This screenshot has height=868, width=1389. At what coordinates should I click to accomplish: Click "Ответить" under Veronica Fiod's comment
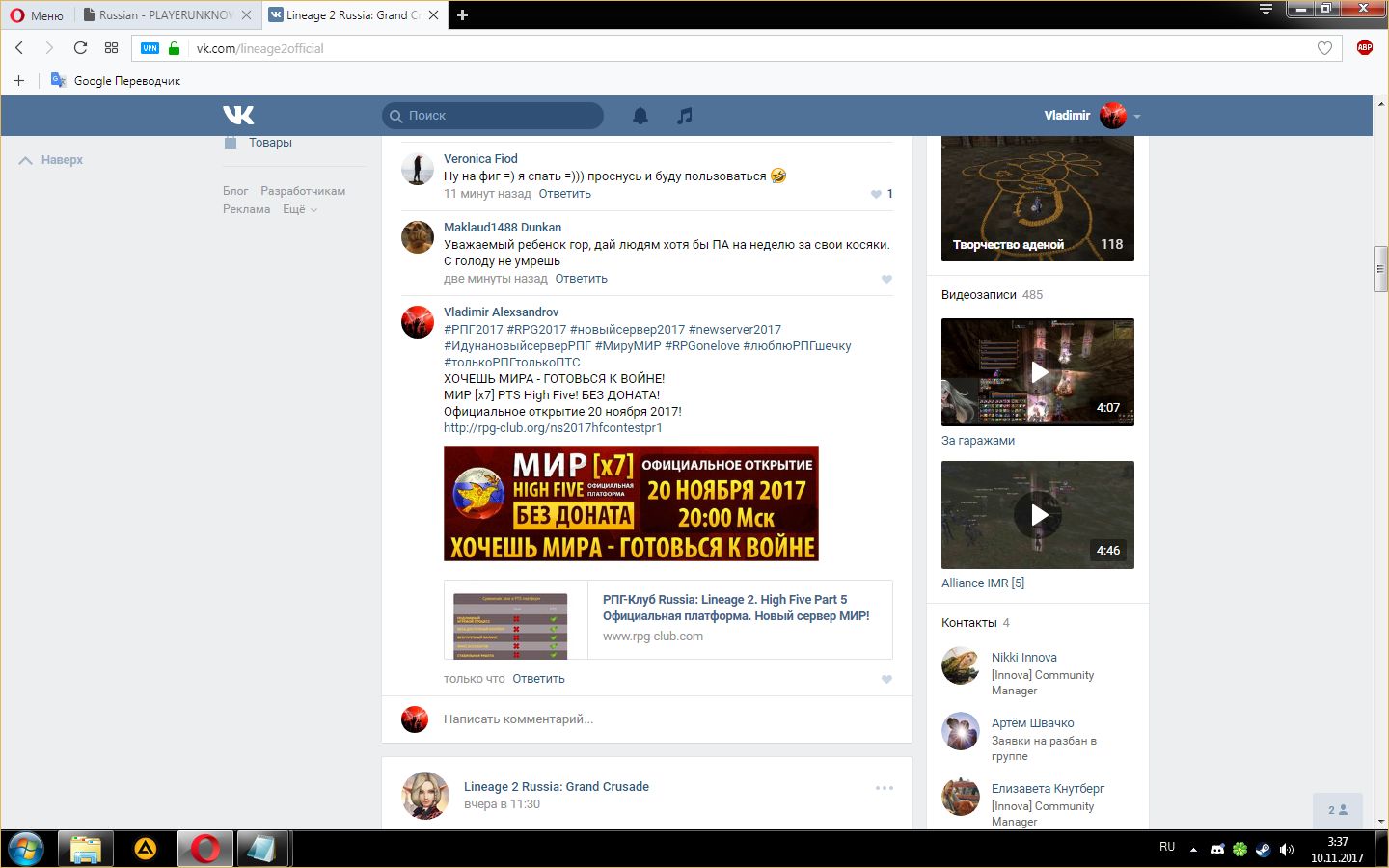coord(564,194)
